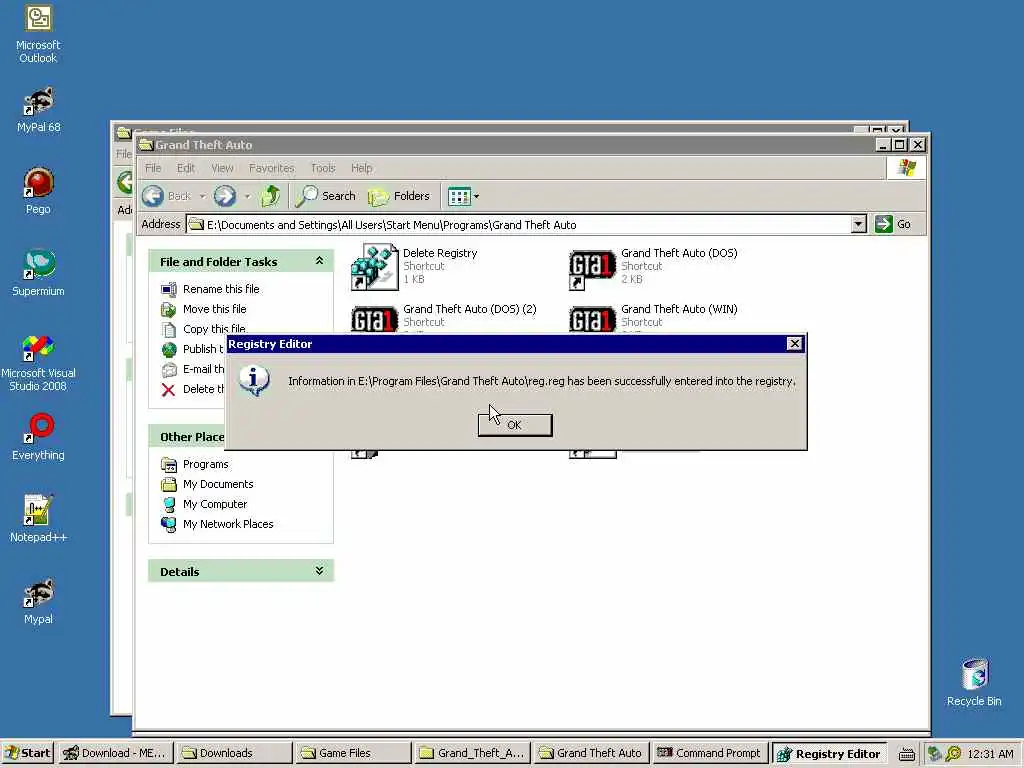Open Programs under Other Places
The width and height of the screenshot is (1024, 768).
pos(206,464)
